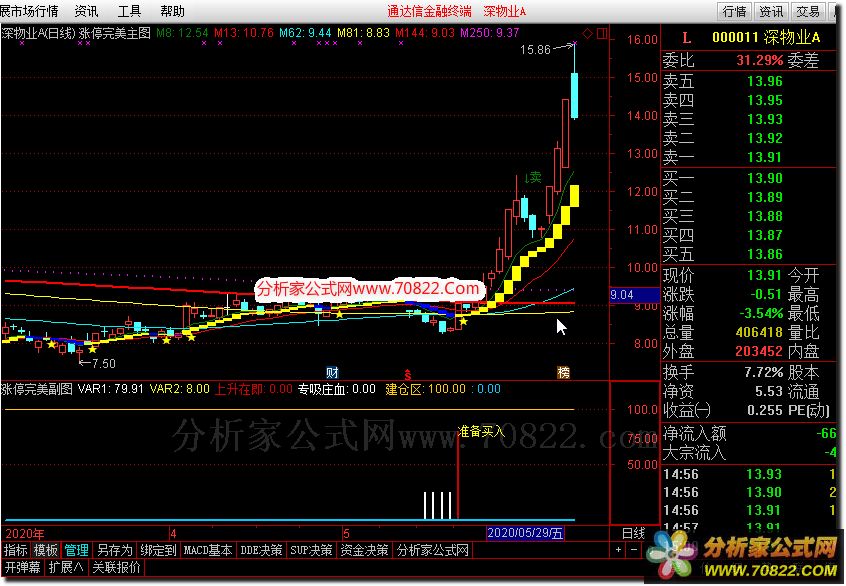Image resolution: width=846 pixels, height=586 pixels.
Task: Click the 卖五 price 13.96
Action: point(765,81)
